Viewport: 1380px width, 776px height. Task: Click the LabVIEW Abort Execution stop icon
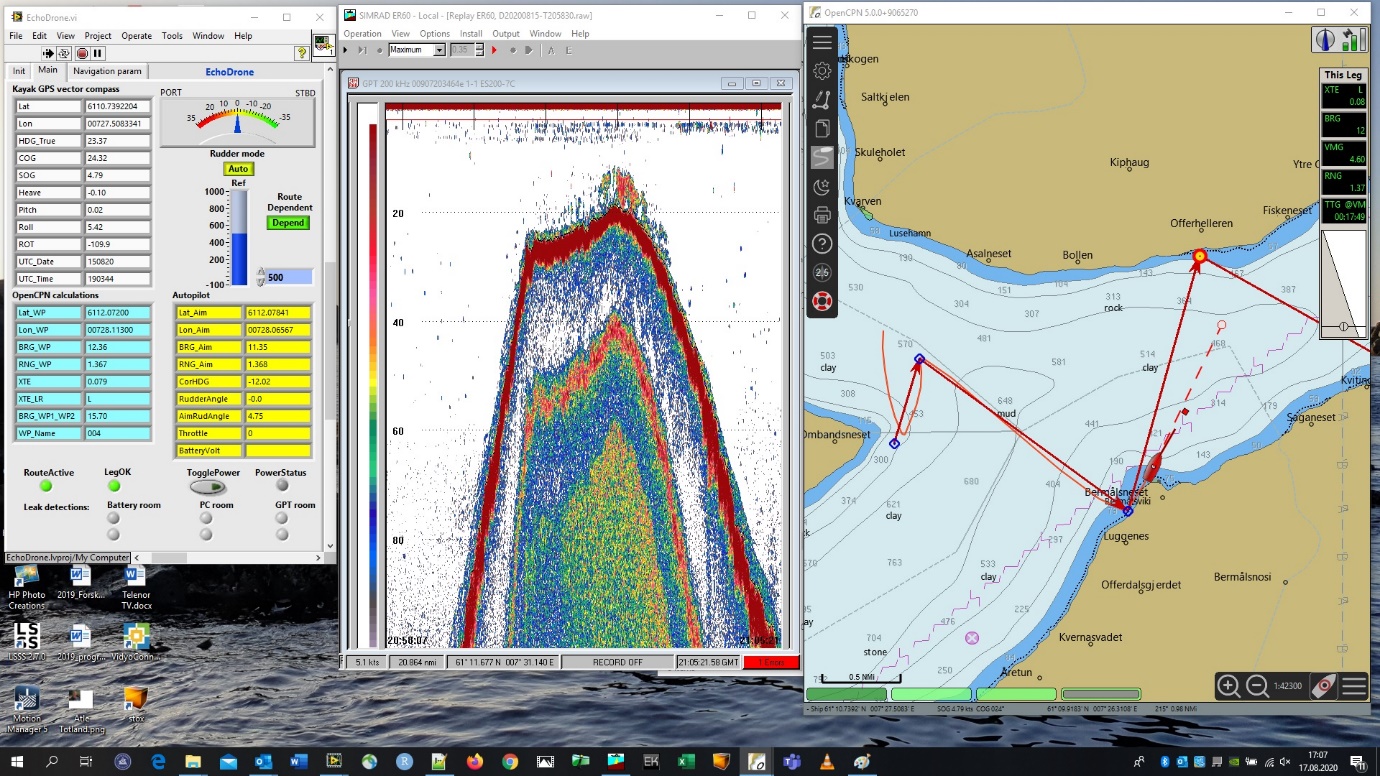(82, 53)
